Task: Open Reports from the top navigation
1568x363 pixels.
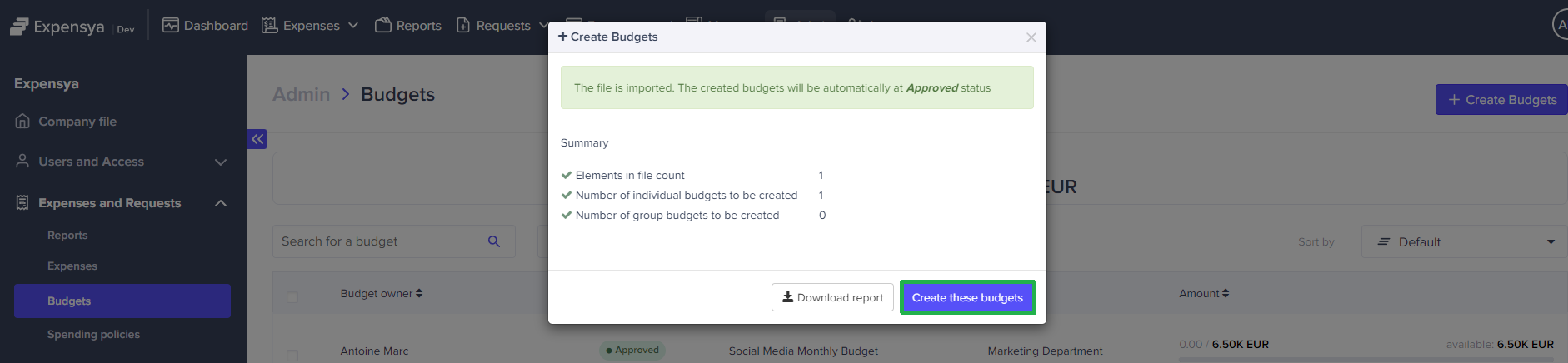Action: click(x=408, y=26)
